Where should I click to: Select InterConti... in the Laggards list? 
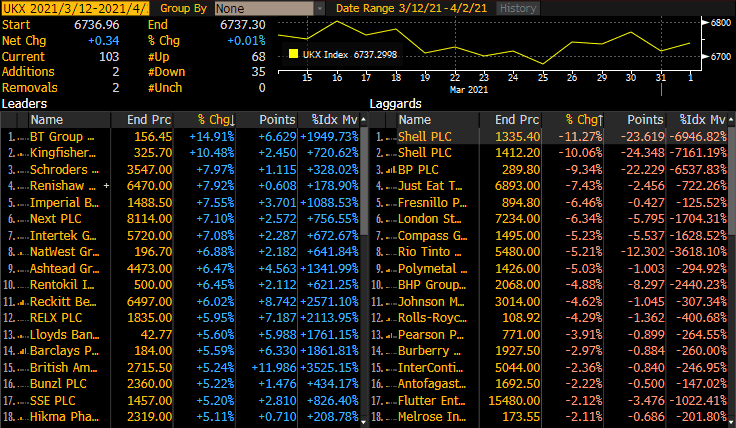(x=548, y=367)
